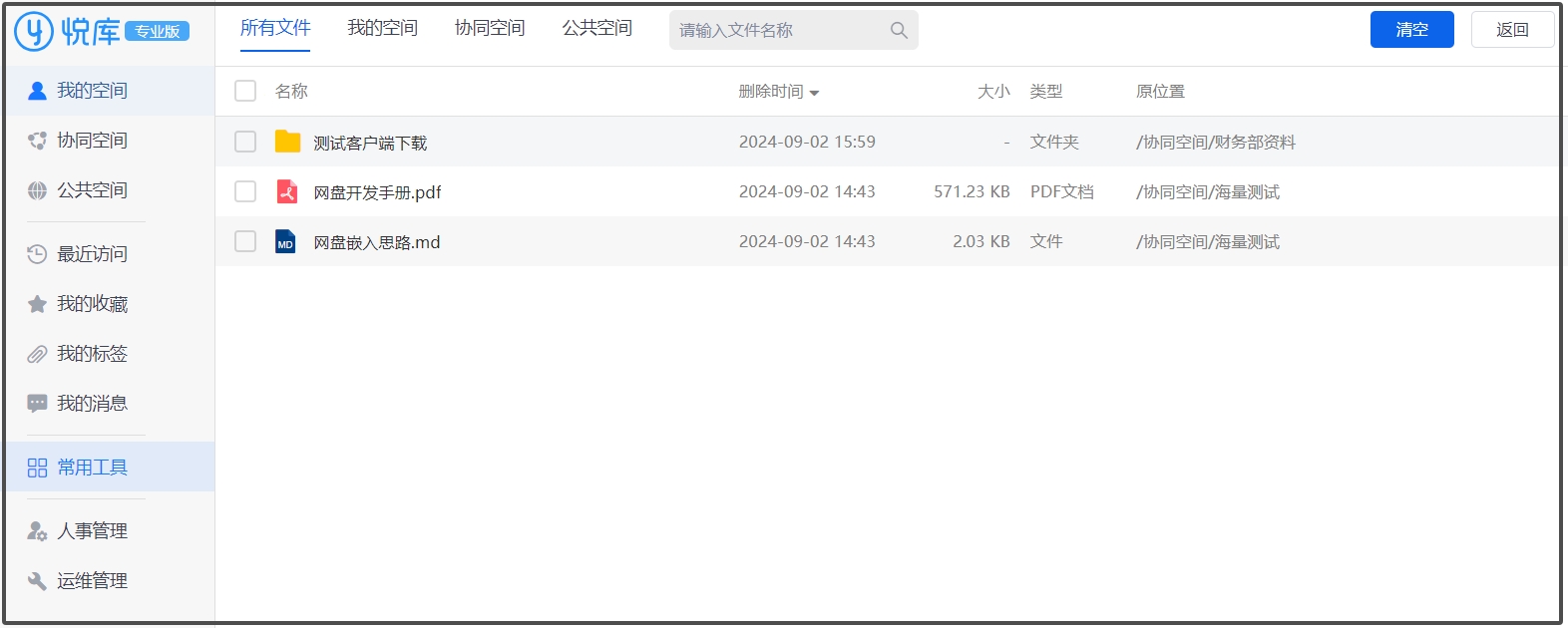
Task: Click the 公共空间 globe icon
Action: pos(37,190)
